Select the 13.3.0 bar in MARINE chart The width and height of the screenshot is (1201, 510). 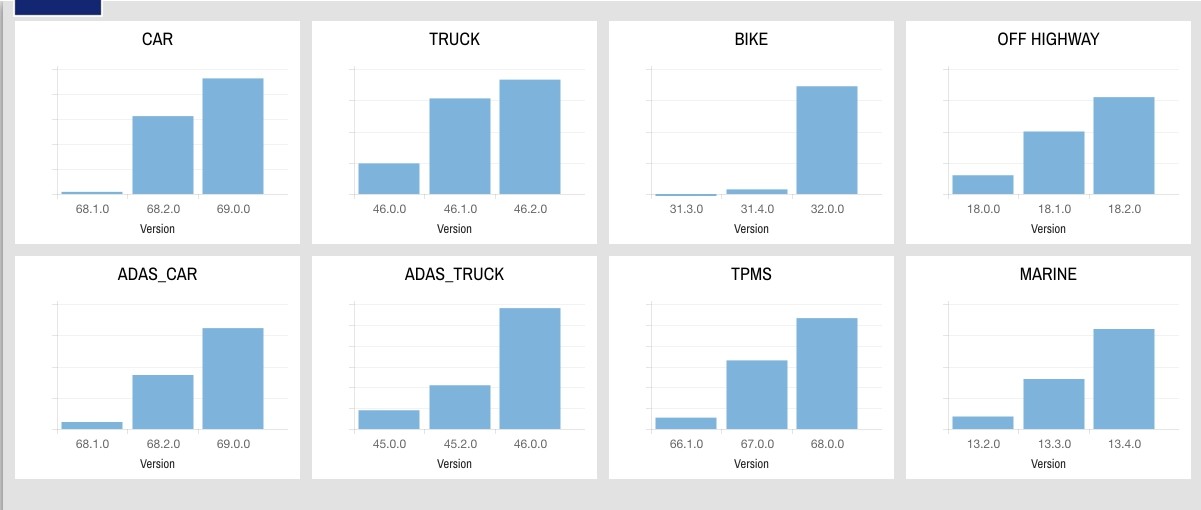[1054, 404]
